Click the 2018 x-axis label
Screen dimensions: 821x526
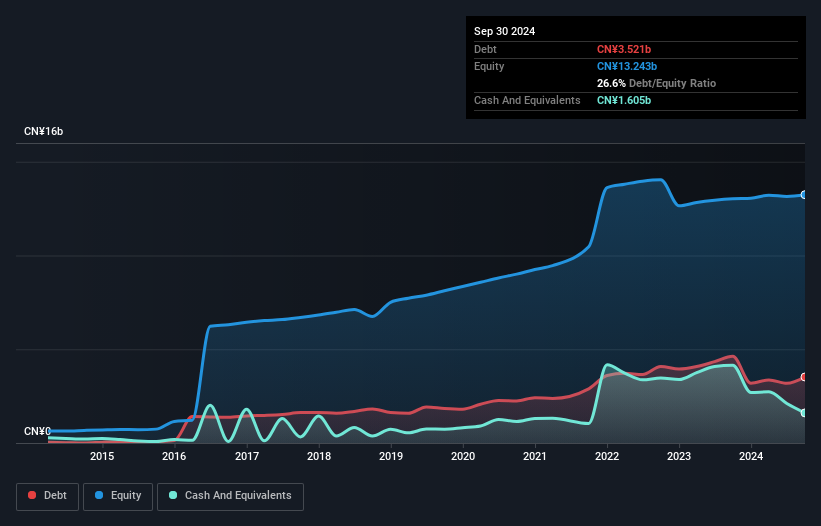point(319,456)
